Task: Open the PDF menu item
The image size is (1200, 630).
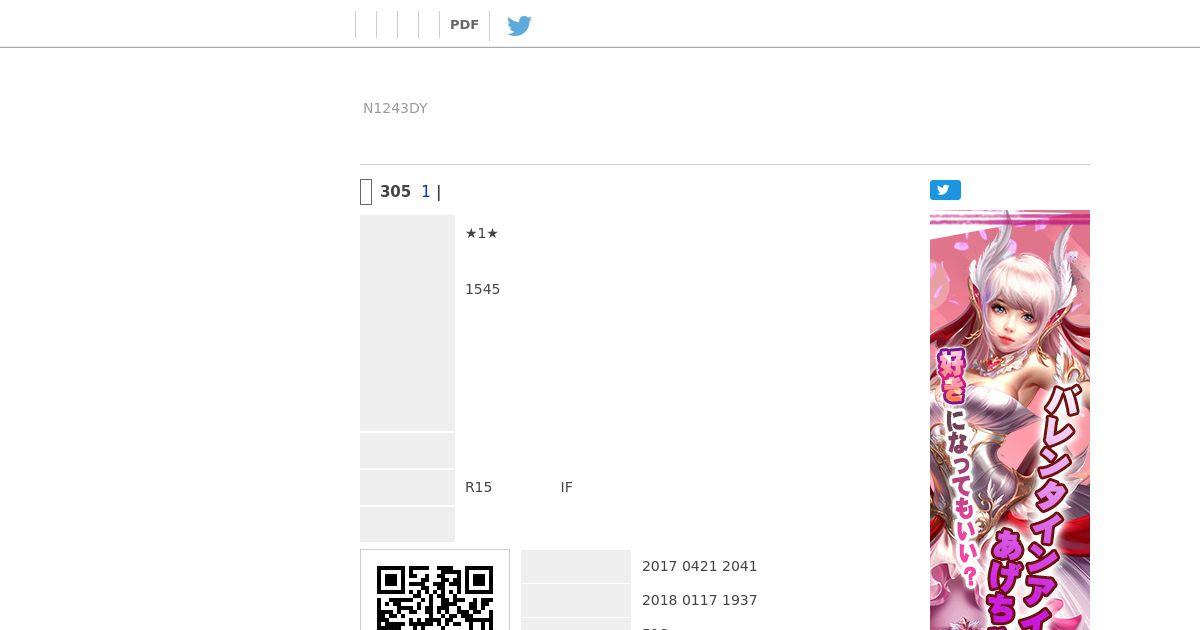Action: 464,25
